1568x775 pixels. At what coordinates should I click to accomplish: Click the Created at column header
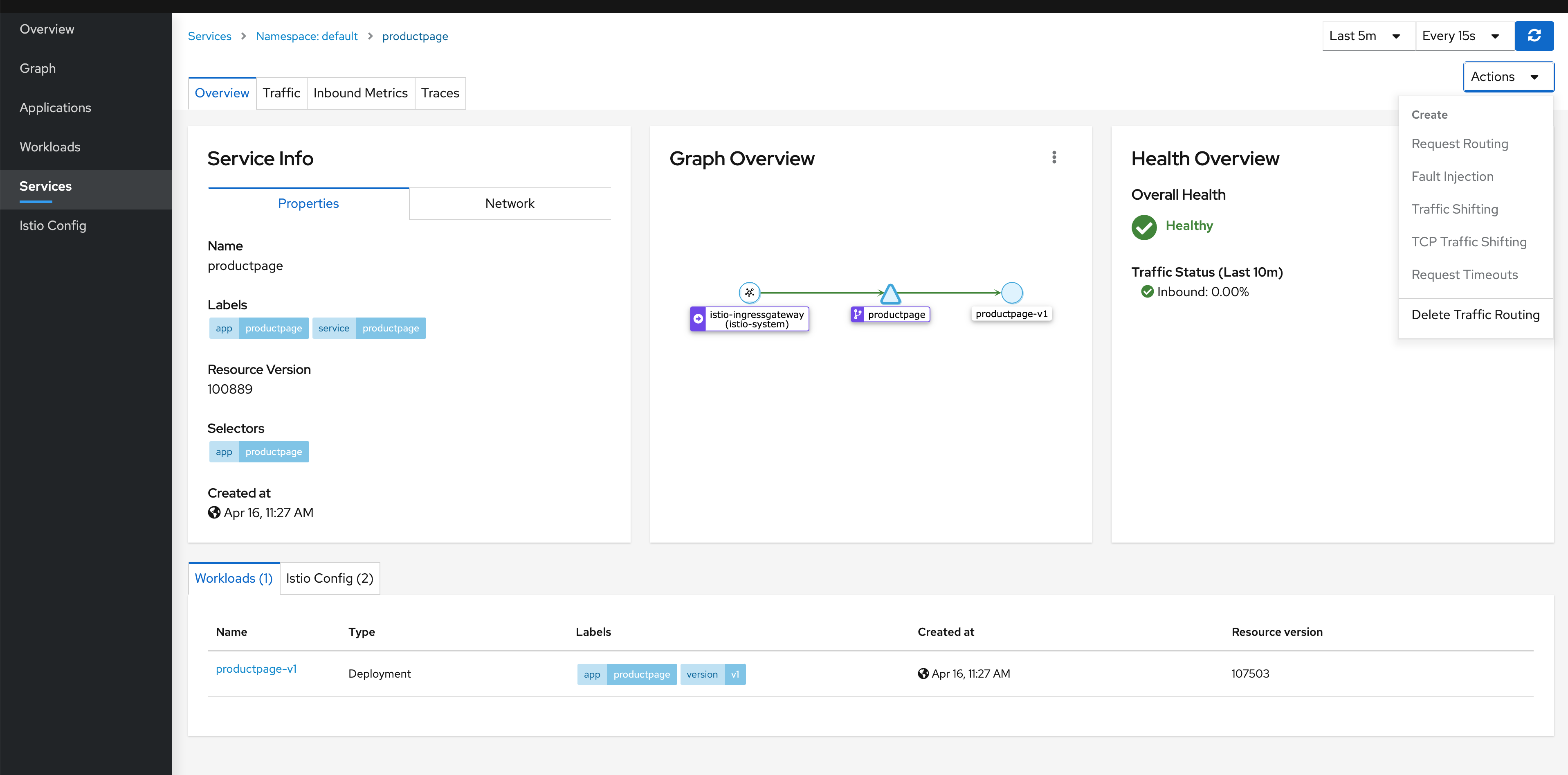[x=945, y=632]
